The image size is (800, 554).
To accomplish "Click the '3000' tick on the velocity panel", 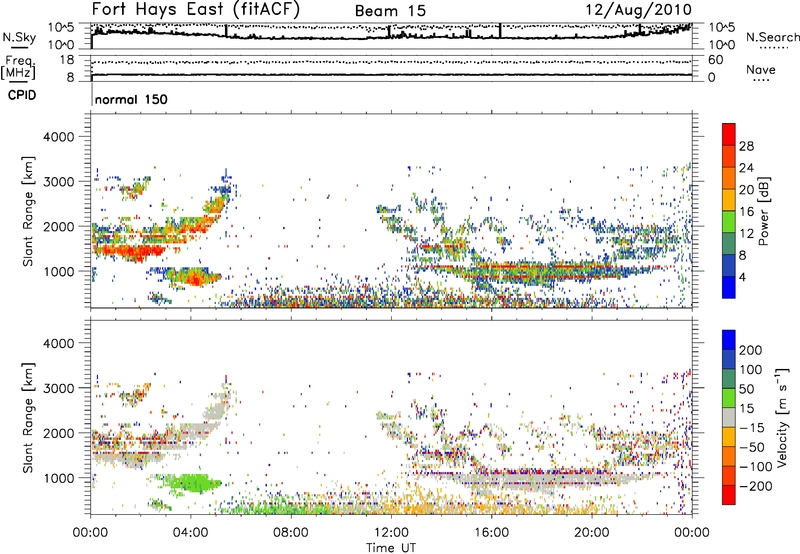I will tap(58, 388).
